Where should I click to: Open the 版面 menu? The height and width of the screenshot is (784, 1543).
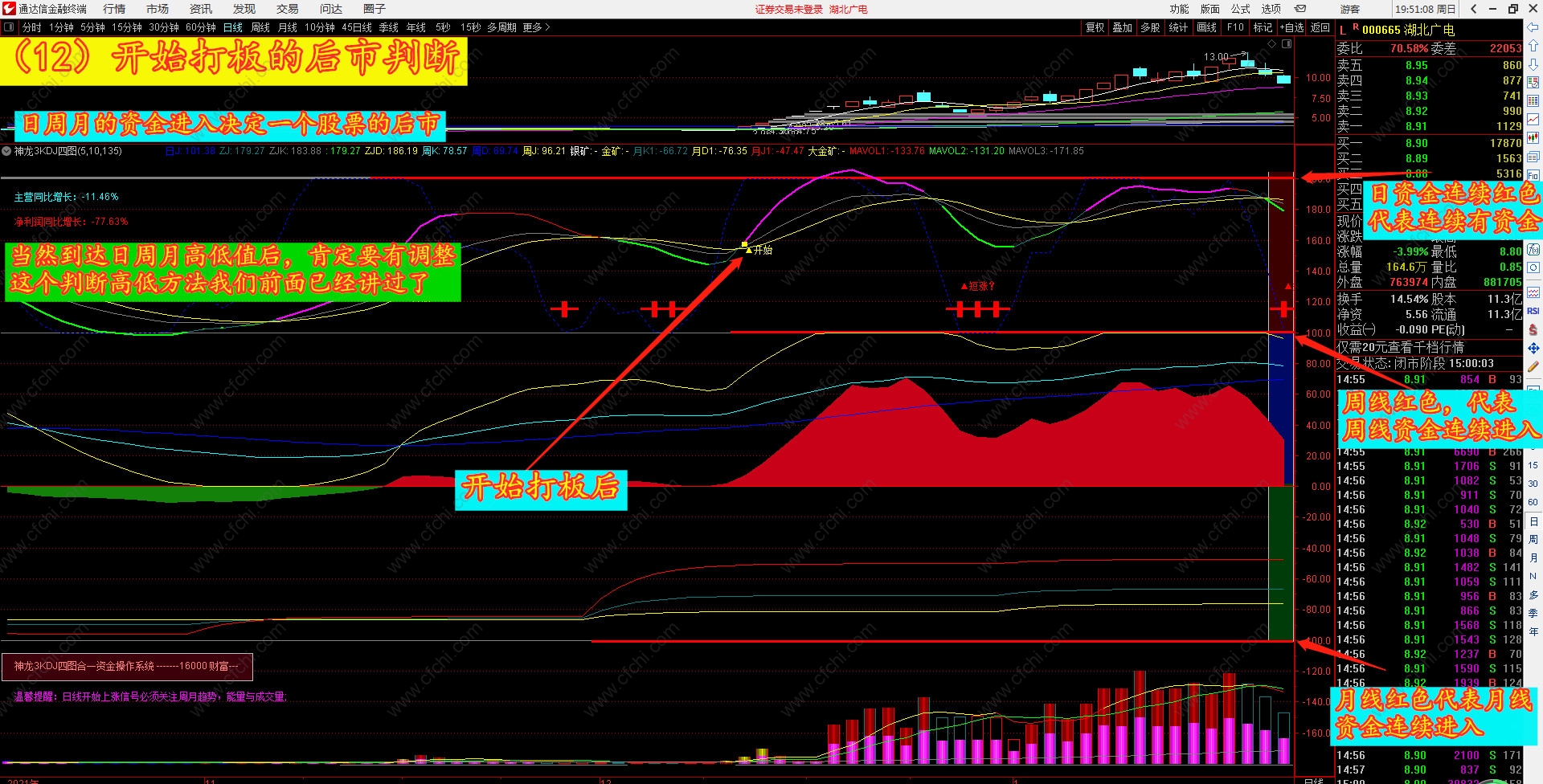1210,9
